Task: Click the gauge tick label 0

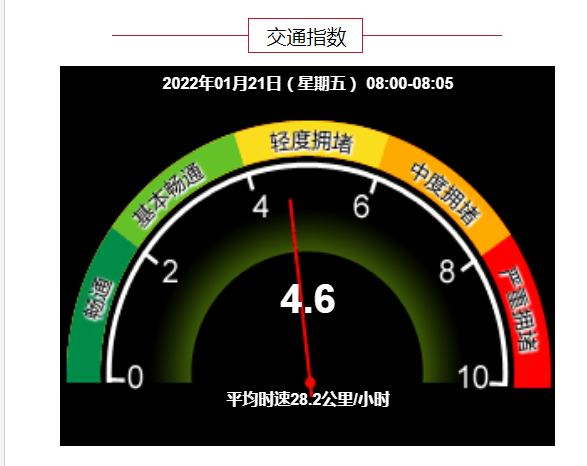Action: (135, 377)
